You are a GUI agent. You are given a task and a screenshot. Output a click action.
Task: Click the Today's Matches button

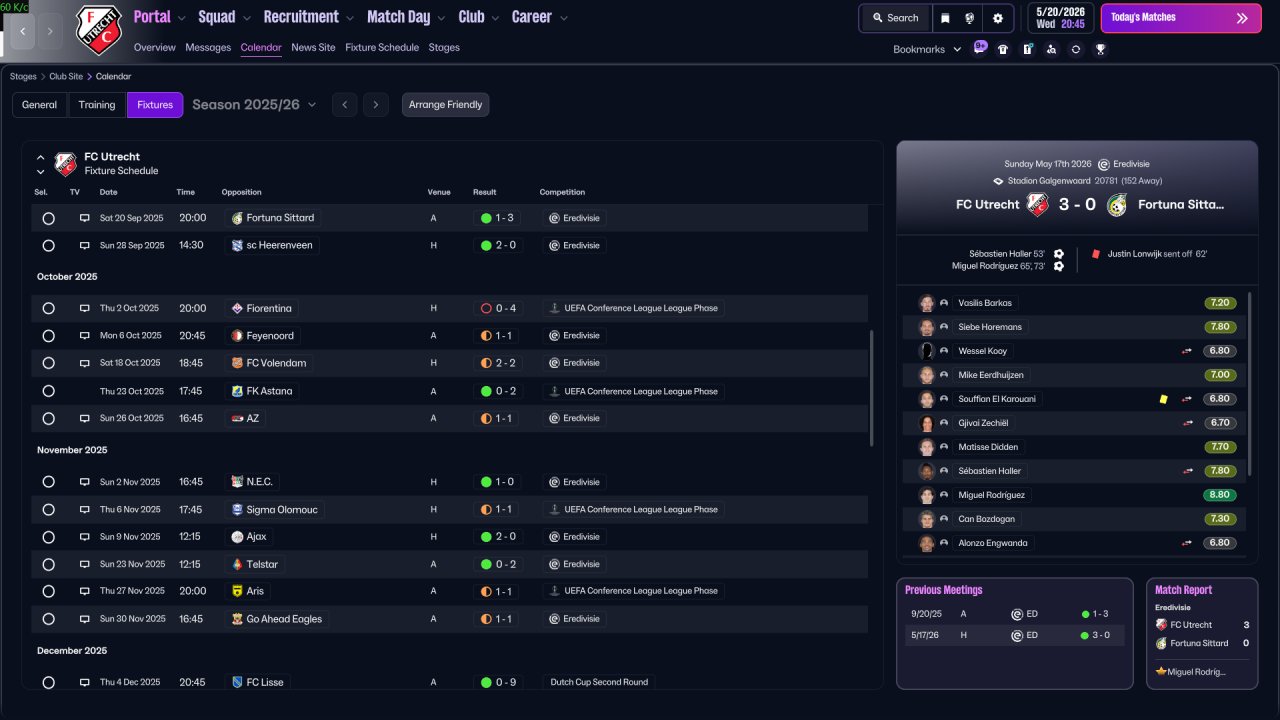click(x=1181, y=18)
